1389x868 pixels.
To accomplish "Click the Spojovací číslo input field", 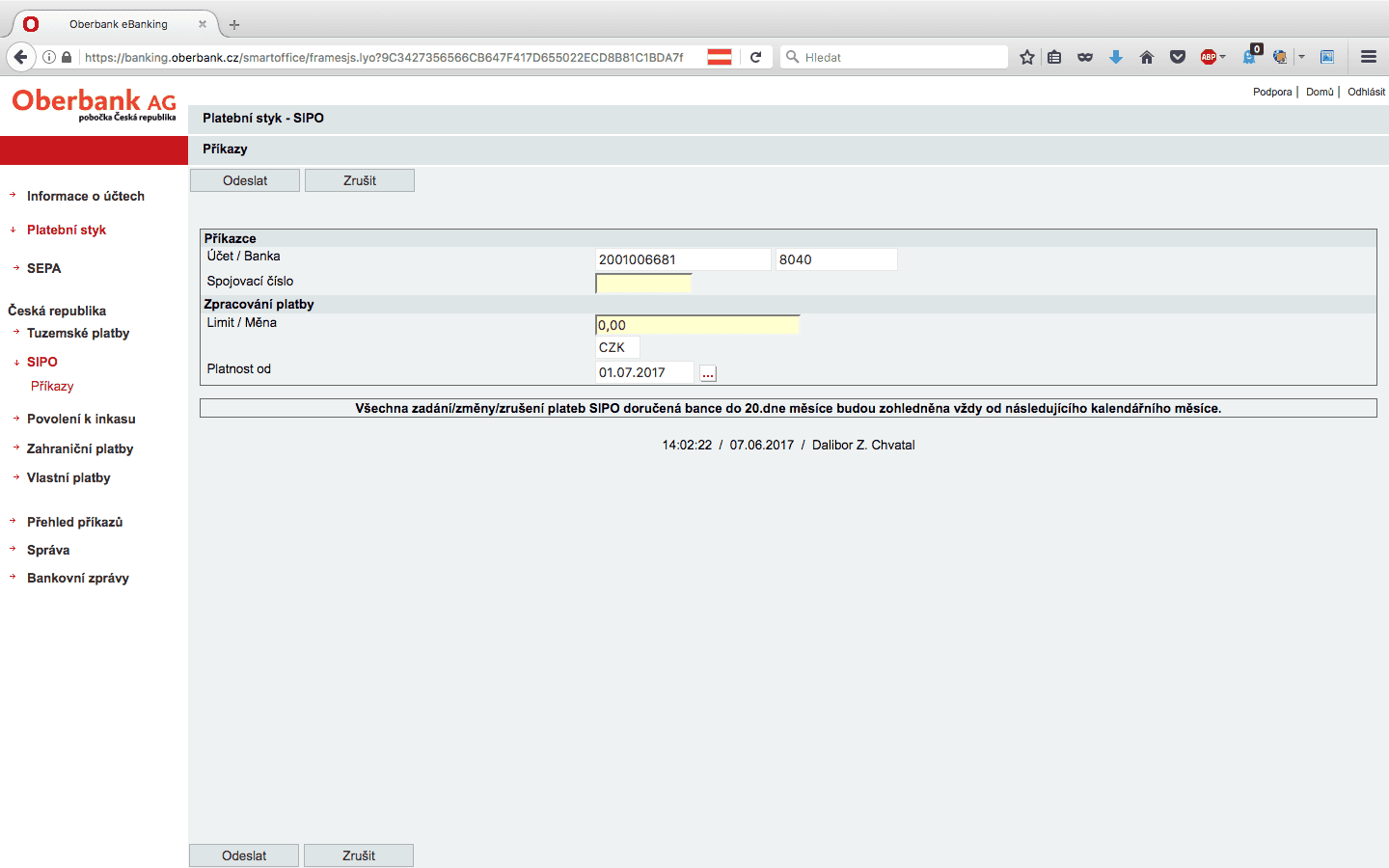I will [x=643, y=284].
